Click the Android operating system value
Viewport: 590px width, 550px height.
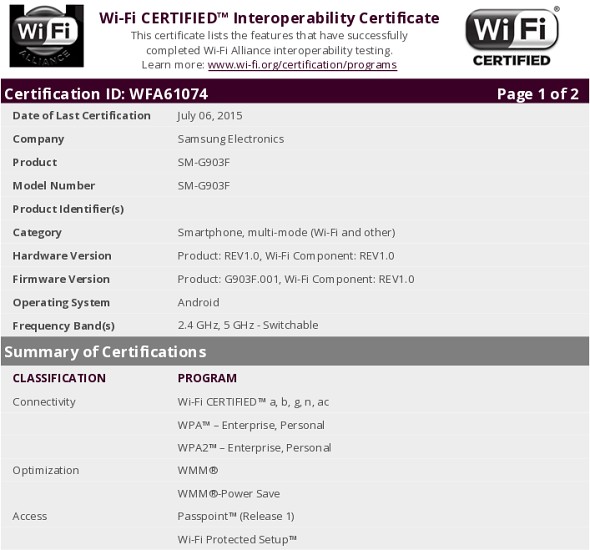(x=198, y=302)
